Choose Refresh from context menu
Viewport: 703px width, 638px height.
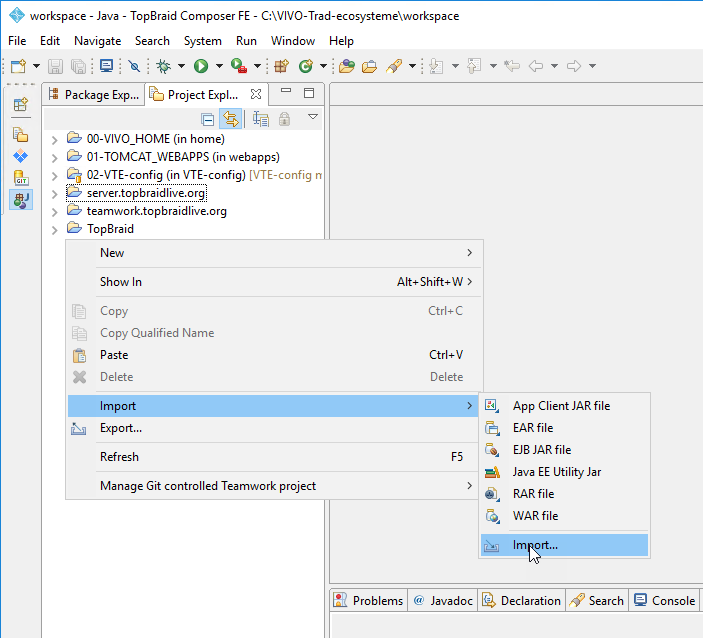click(273, 457)
